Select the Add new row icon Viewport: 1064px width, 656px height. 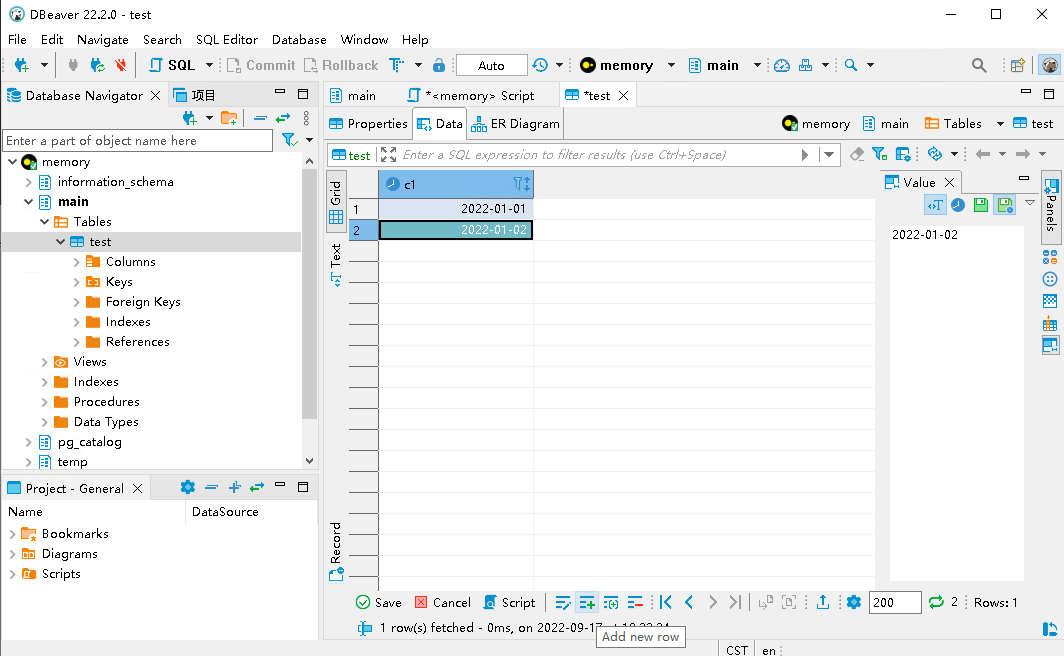(587, 602)
